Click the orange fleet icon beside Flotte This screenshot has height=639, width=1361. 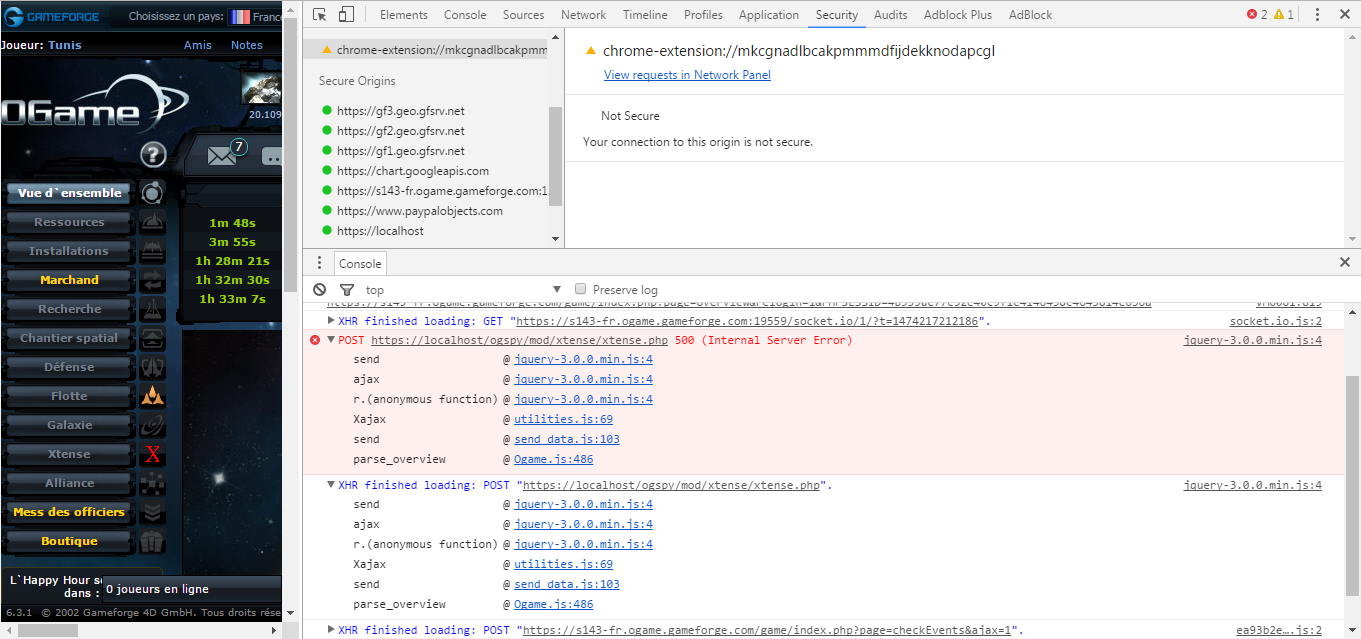[152, 396]
